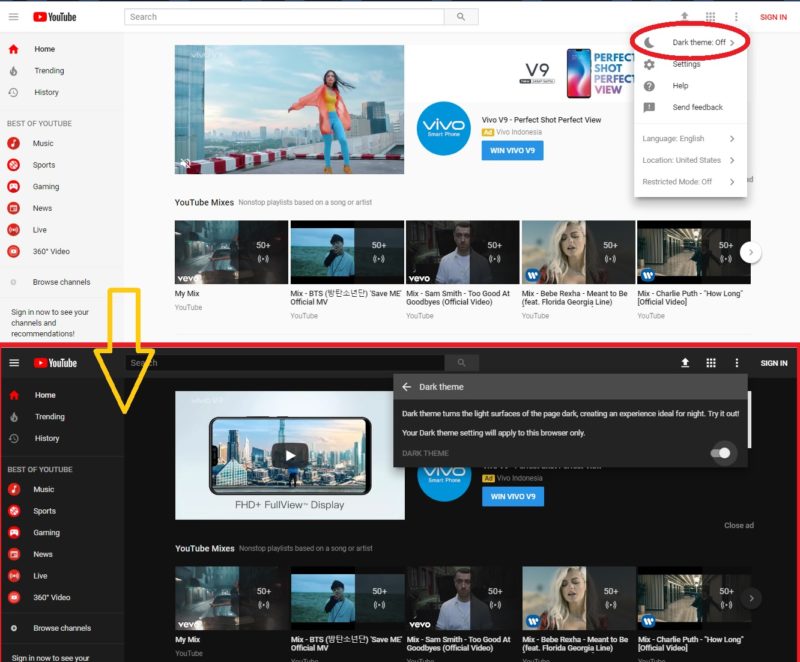This screenshot has width=800, height=662.
Task: Open Charlie Puth mix thumbnail in light theme
Action: tap(694, 252)
